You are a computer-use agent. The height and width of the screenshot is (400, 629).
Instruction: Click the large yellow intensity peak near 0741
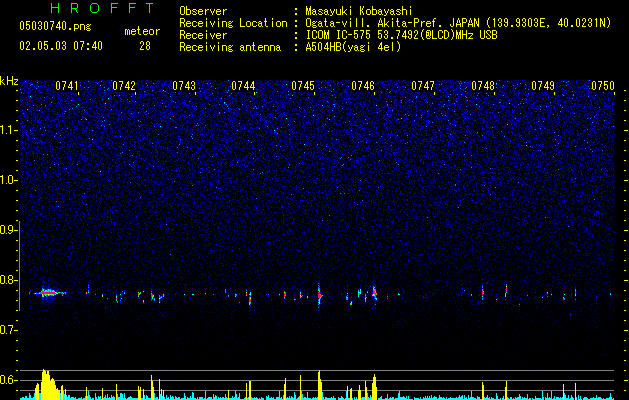(47, 384)
